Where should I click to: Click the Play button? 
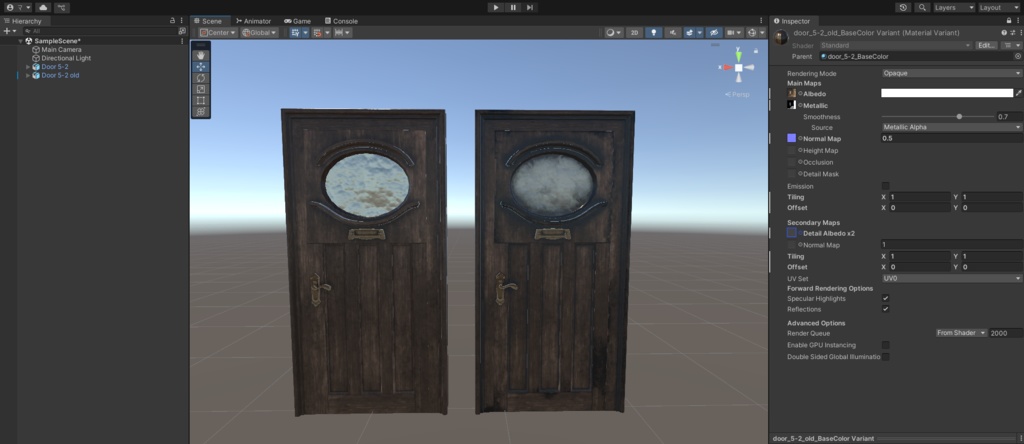(x=496, y=7)
